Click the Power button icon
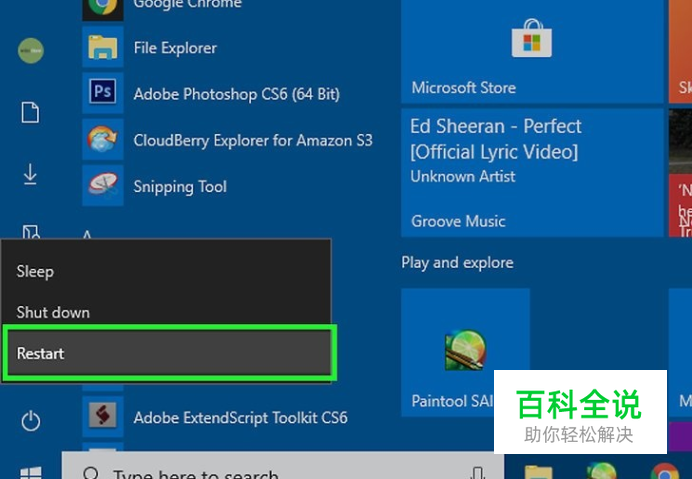The image size is (692, 479). [x=31, y=421]
